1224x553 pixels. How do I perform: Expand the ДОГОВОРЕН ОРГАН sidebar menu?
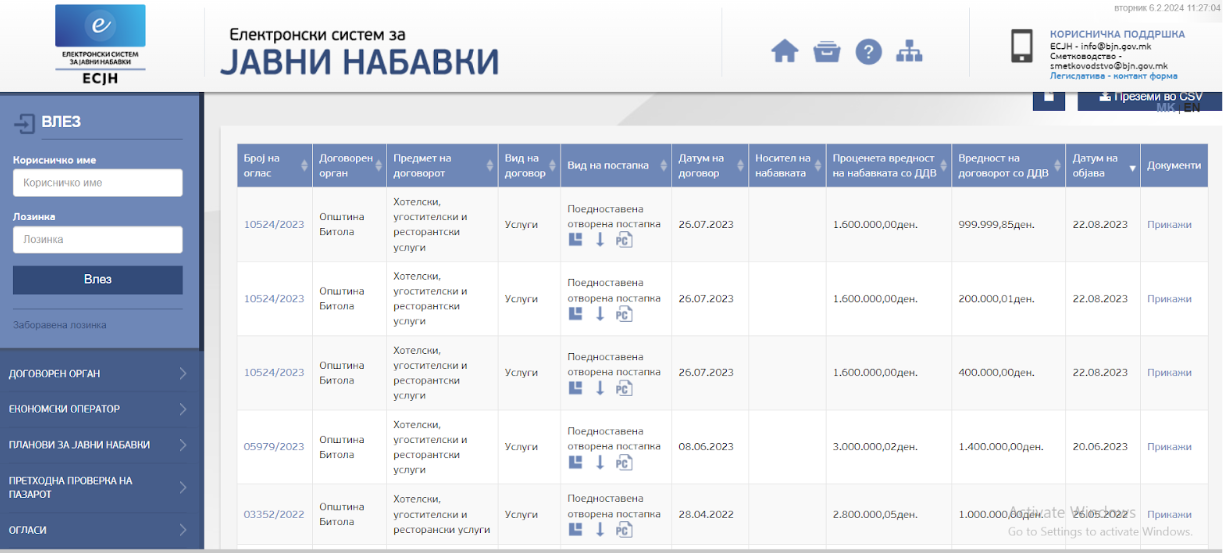pos(98,374)
